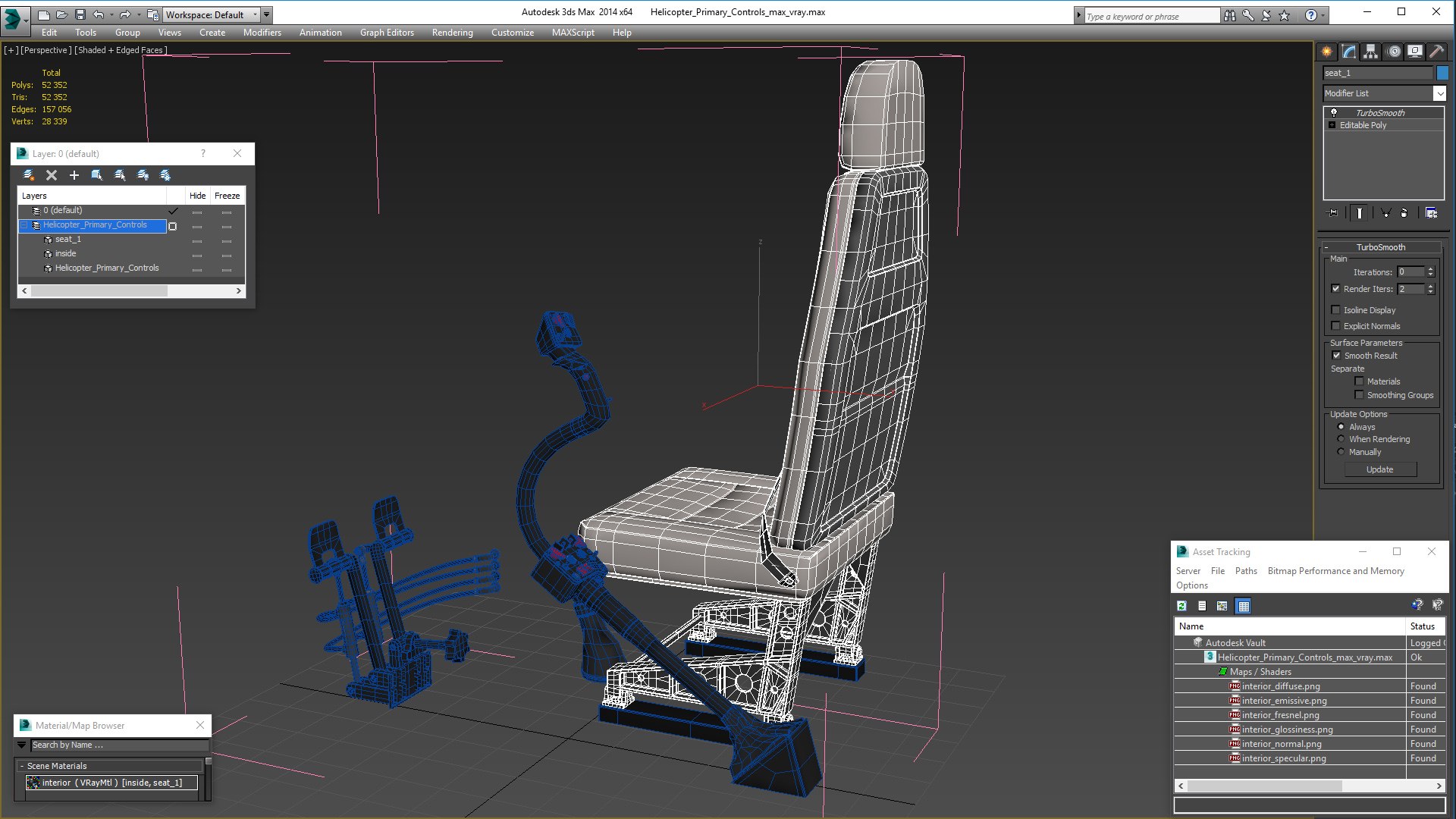Click the Delete layer X icon
The image size is (1456, 819).
(52, 175)
